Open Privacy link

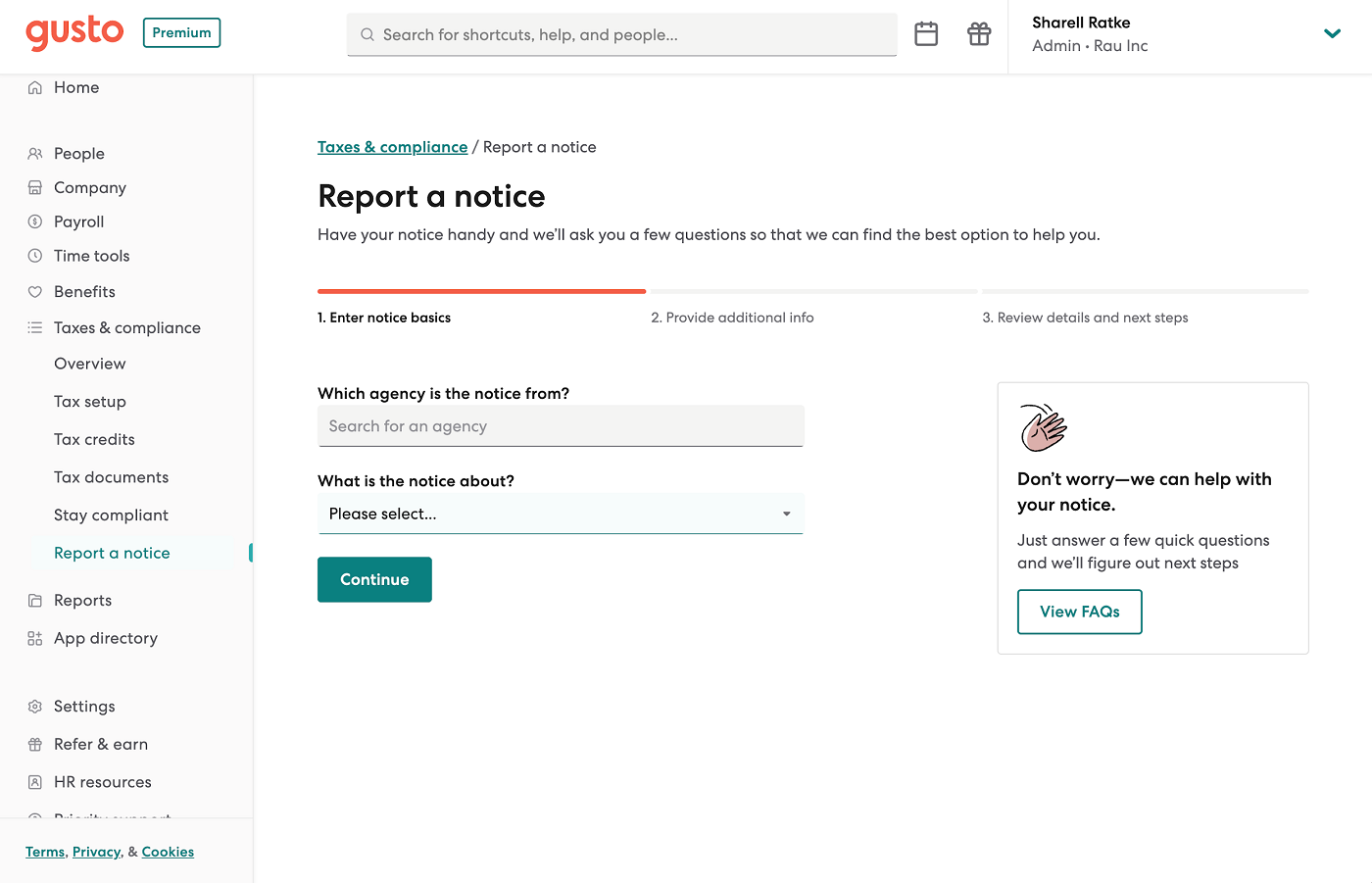96,852
